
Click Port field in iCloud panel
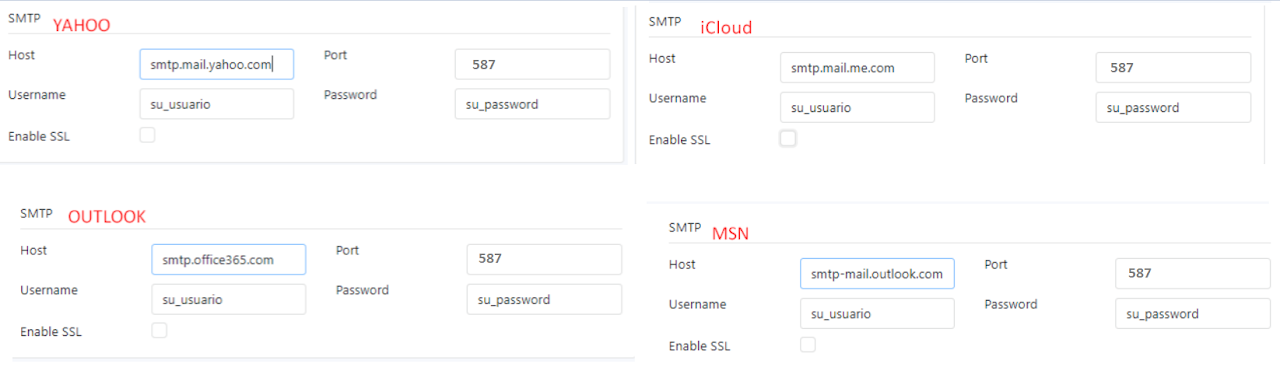tap(1173, 68)
